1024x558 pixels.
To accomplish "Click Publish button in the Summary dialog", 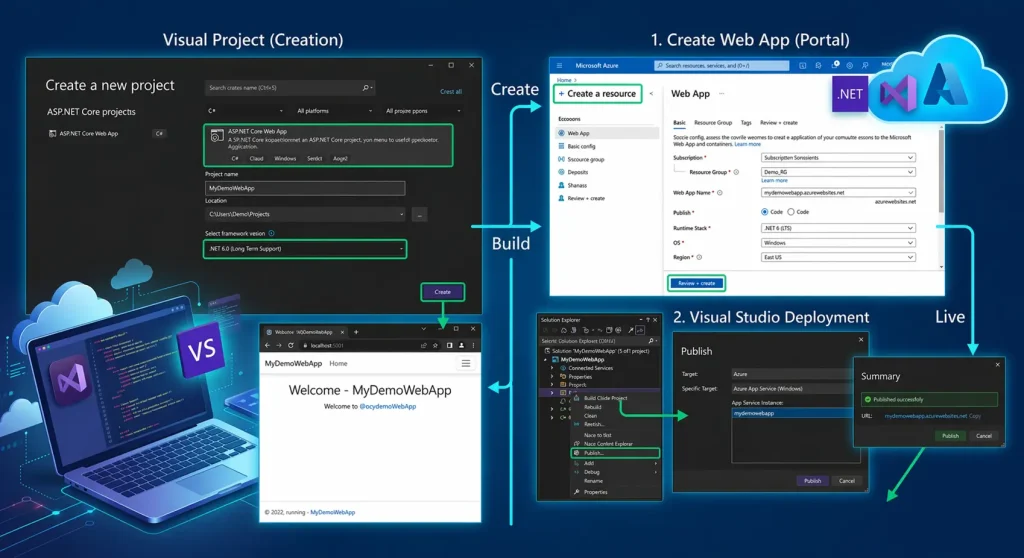I will click(950, 436).
